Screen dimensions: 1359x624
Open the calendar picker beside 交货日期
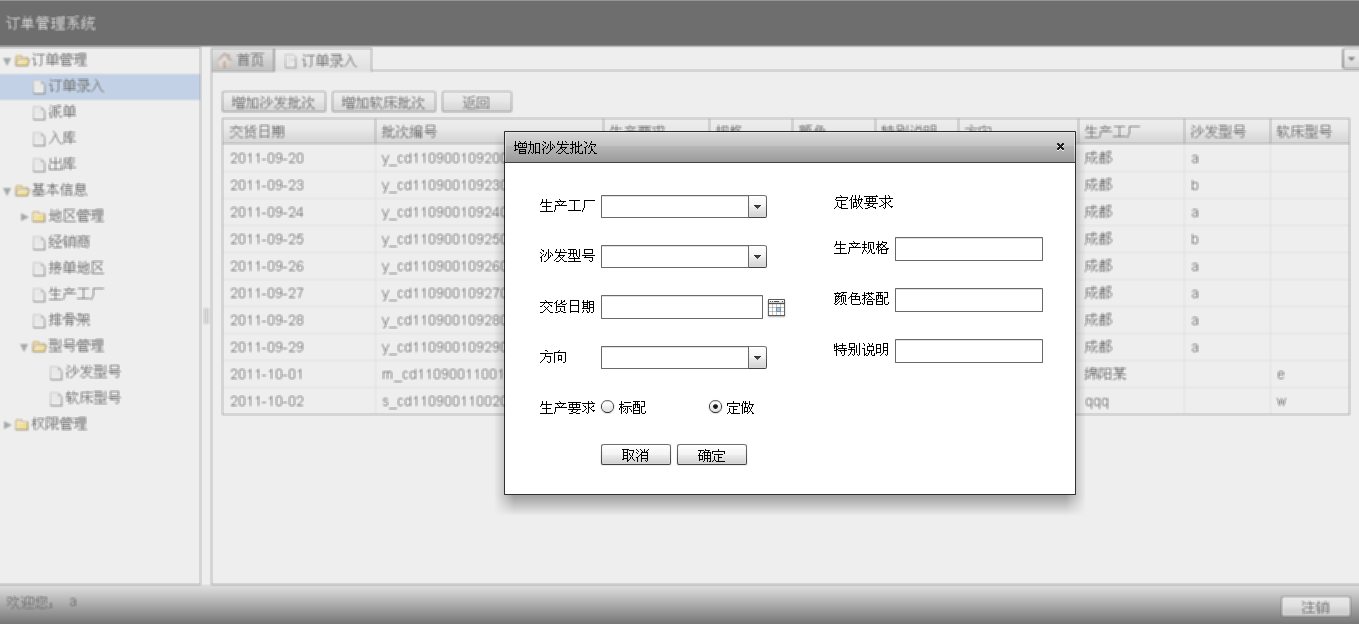(776, 308)
